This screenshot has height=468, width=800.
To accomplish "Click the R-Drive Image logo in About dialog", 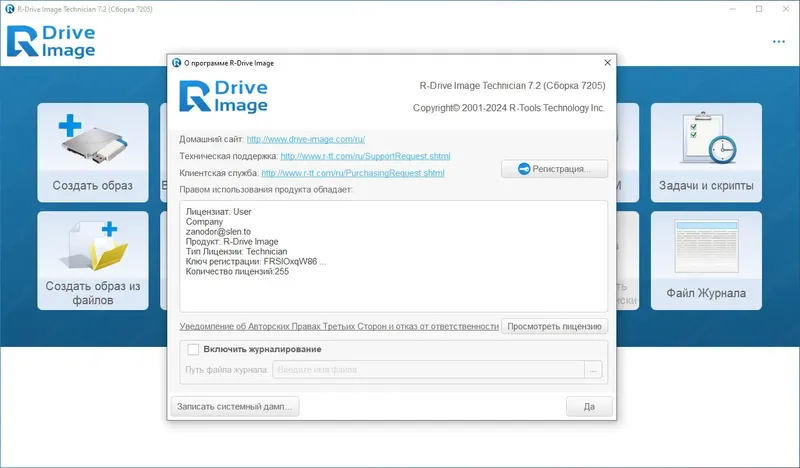I will (223, 96).
